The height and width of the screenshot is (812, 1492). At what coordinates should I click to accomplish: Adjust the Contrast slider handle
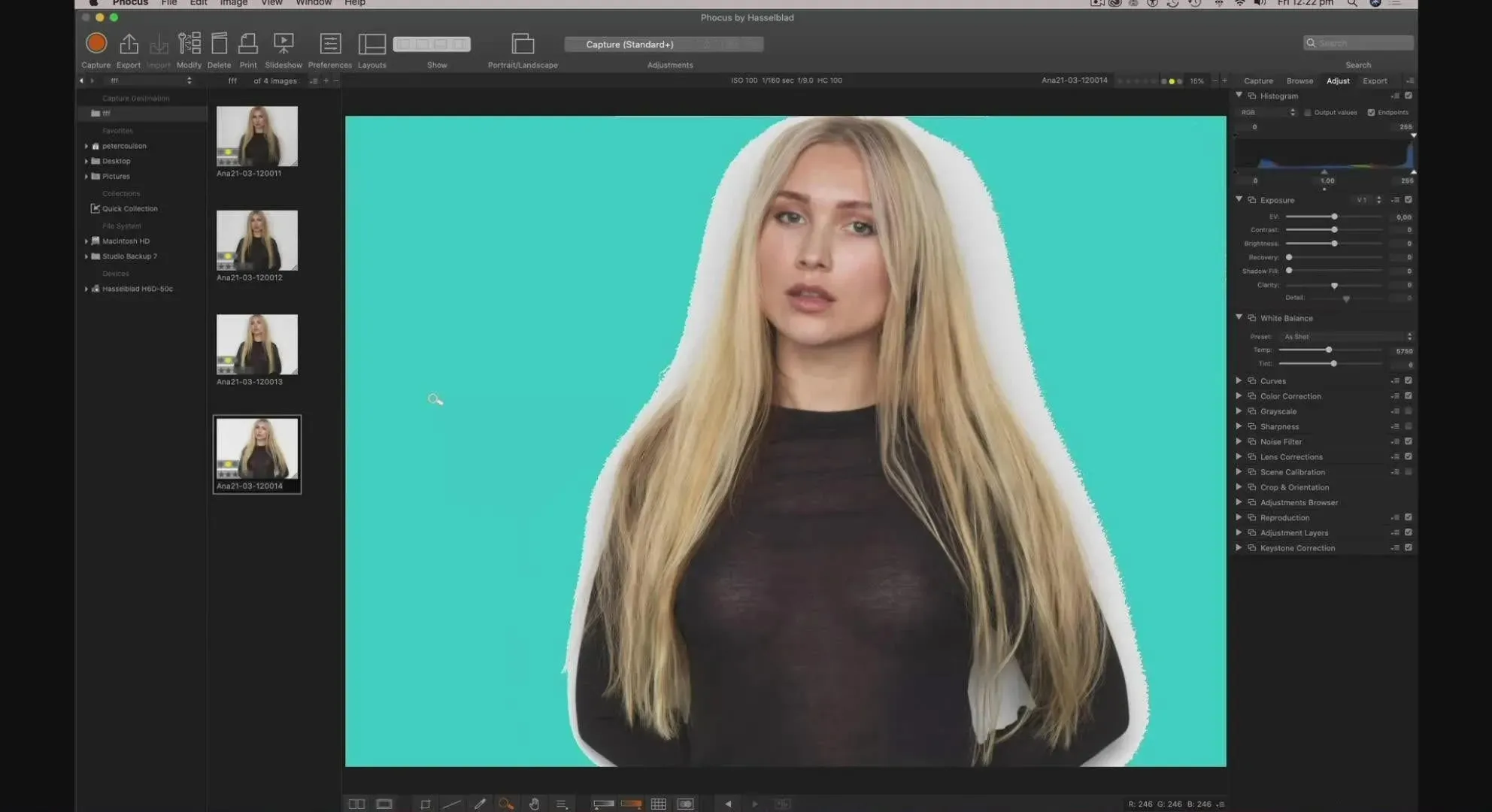(1334, 230)
